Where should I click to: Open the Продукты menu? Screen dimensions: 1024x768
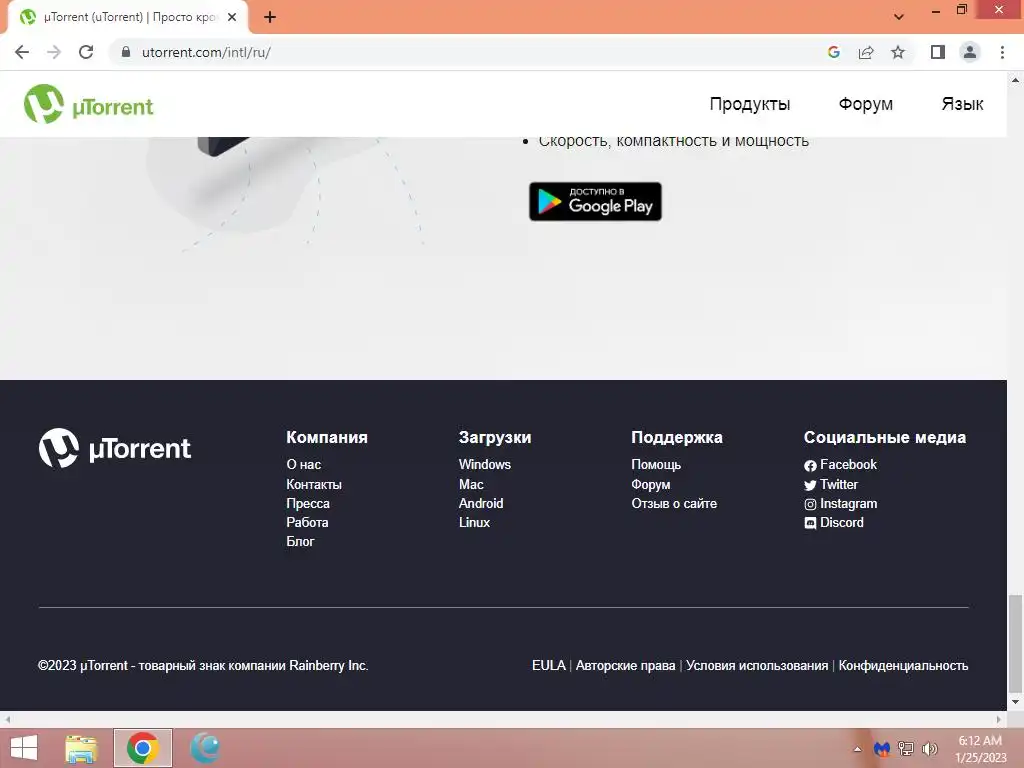point(750,104)
